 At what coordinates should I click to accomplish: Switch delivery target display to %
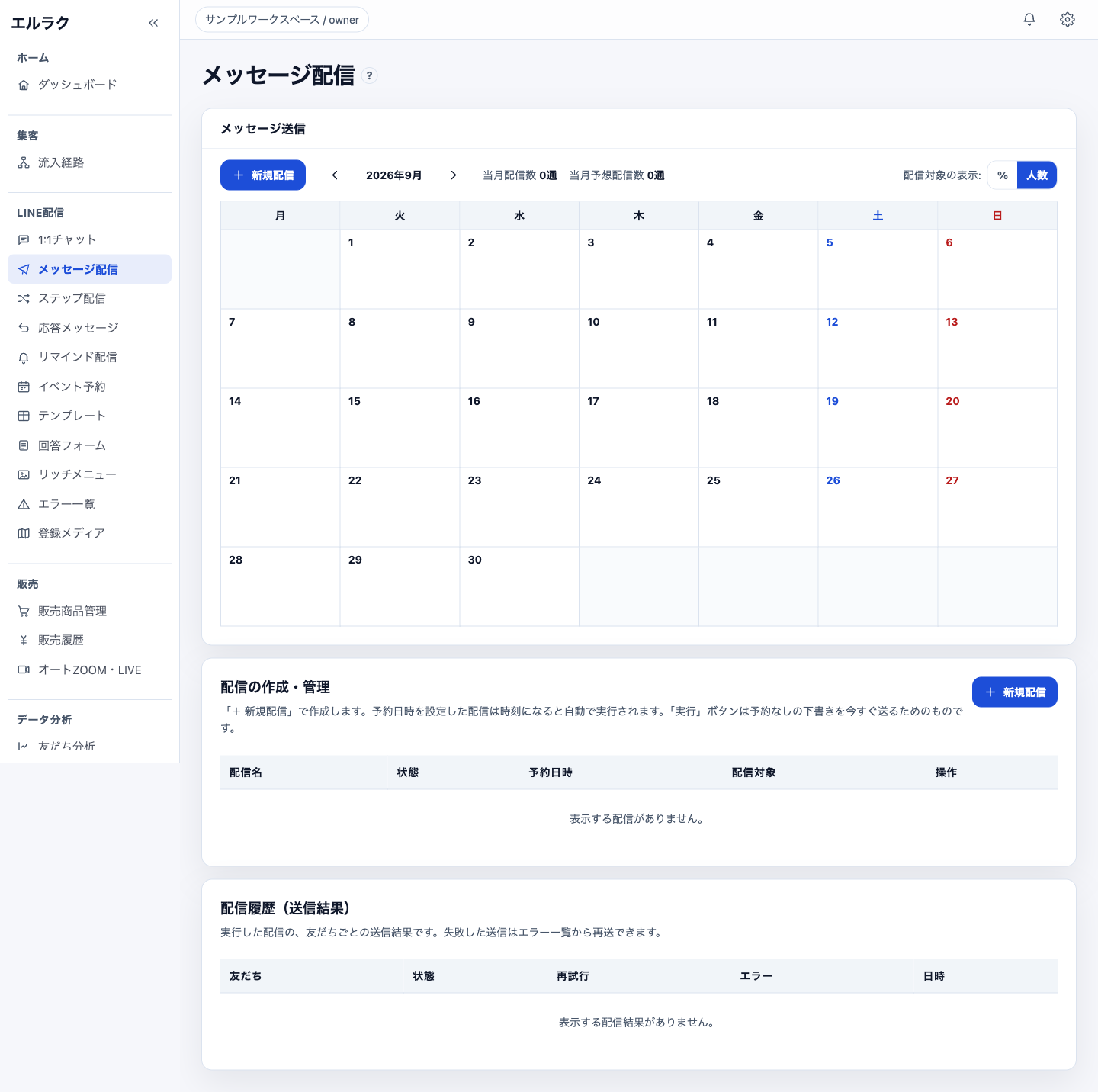[x=1003, y=175]
